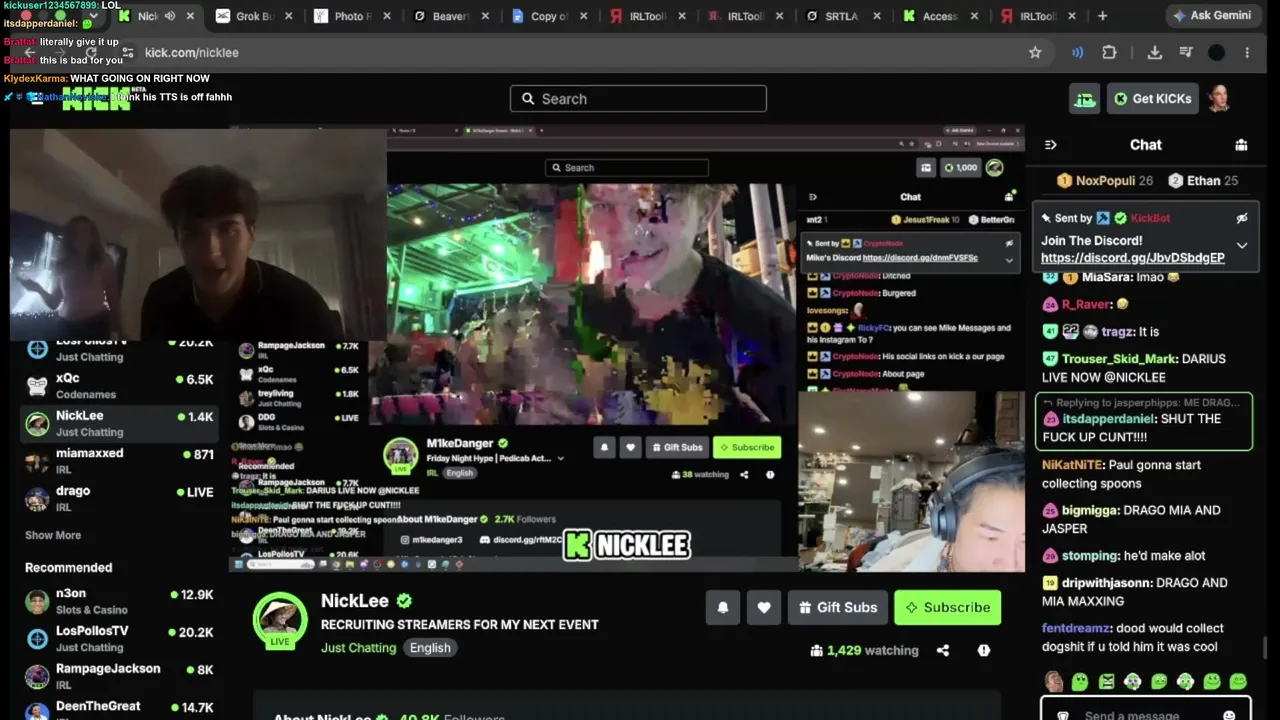
Task: Open the Ethan top gifter entry
Action: point(1204,181)
